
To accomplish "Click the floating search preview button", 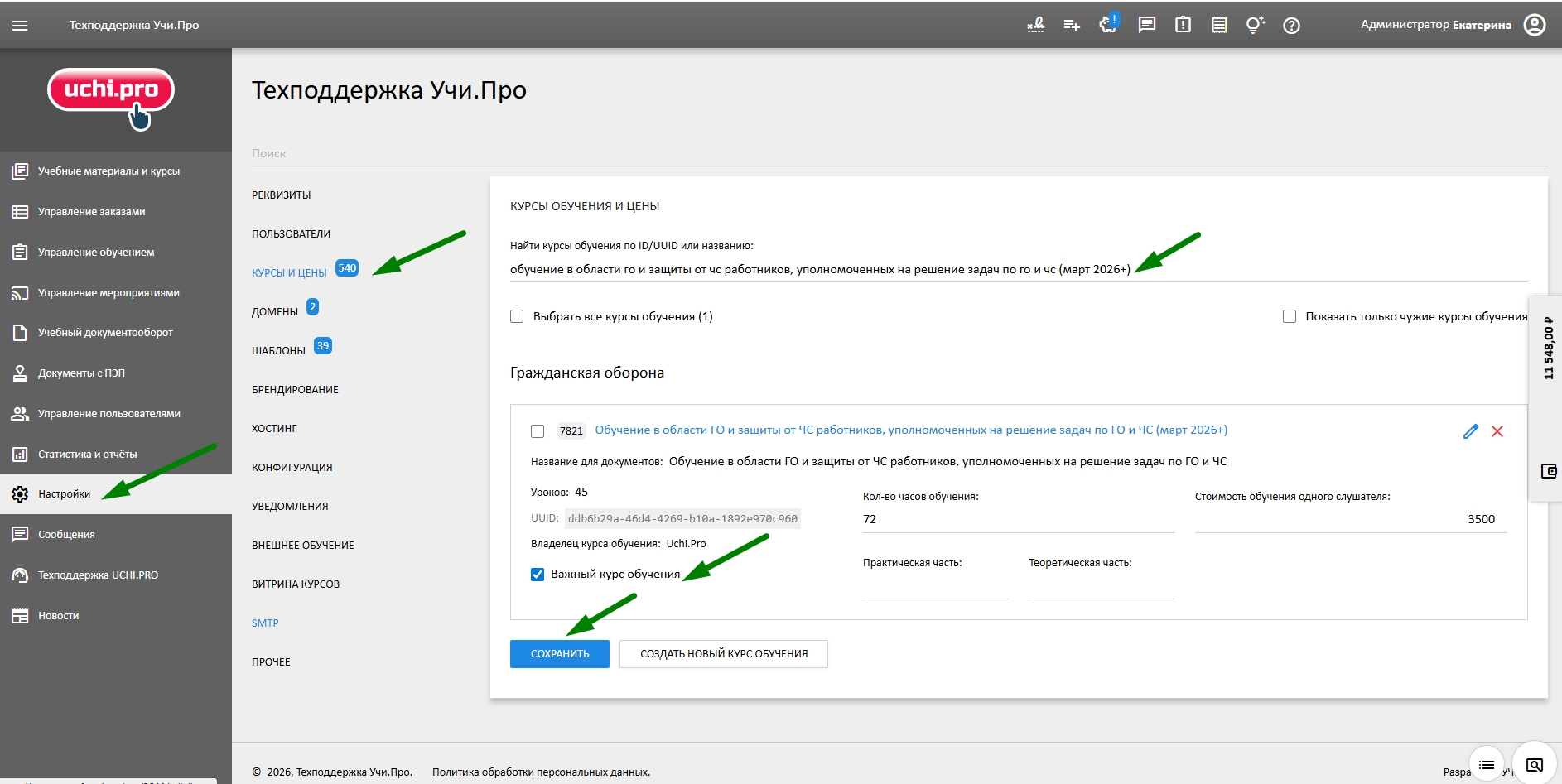I will [x=1535, y=764].
